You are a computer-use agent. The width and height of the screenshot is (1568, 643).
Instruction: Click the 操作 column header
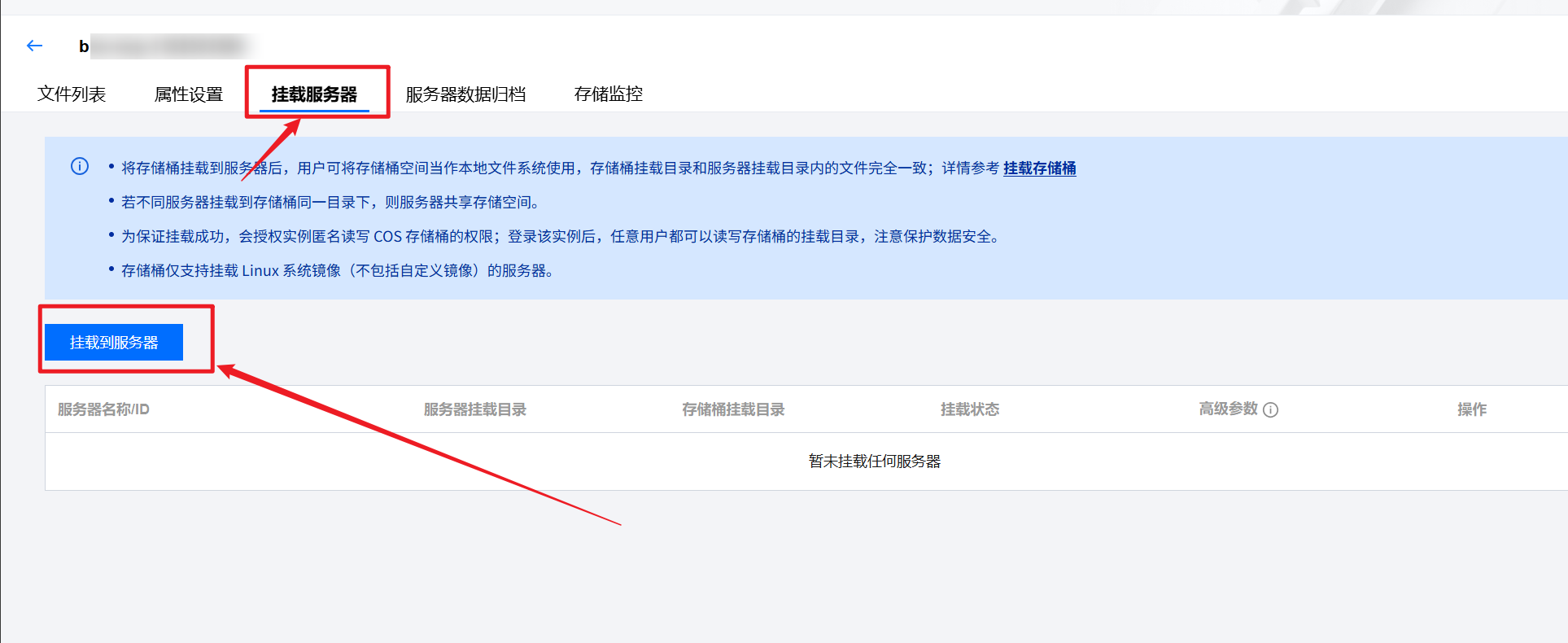(1471, 409)
